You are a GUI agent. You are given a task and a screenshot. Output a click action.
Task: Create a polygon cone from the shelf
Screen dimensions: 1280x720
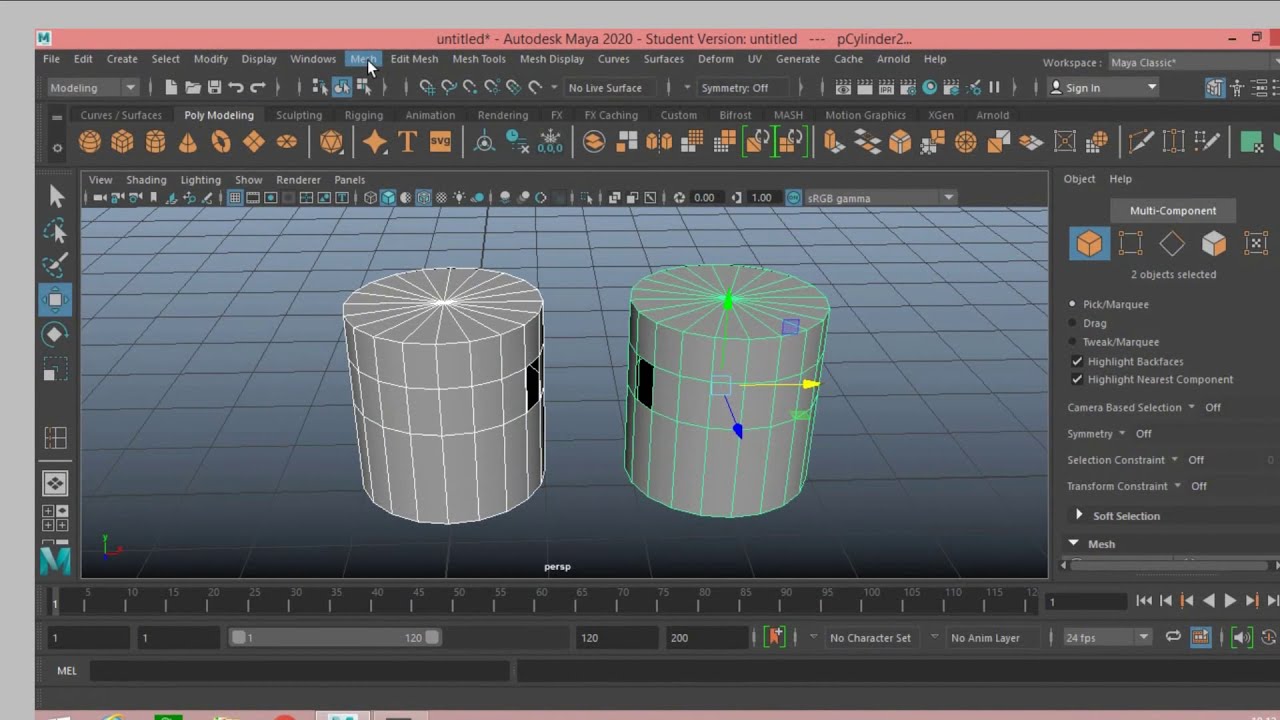click(188, 142)
